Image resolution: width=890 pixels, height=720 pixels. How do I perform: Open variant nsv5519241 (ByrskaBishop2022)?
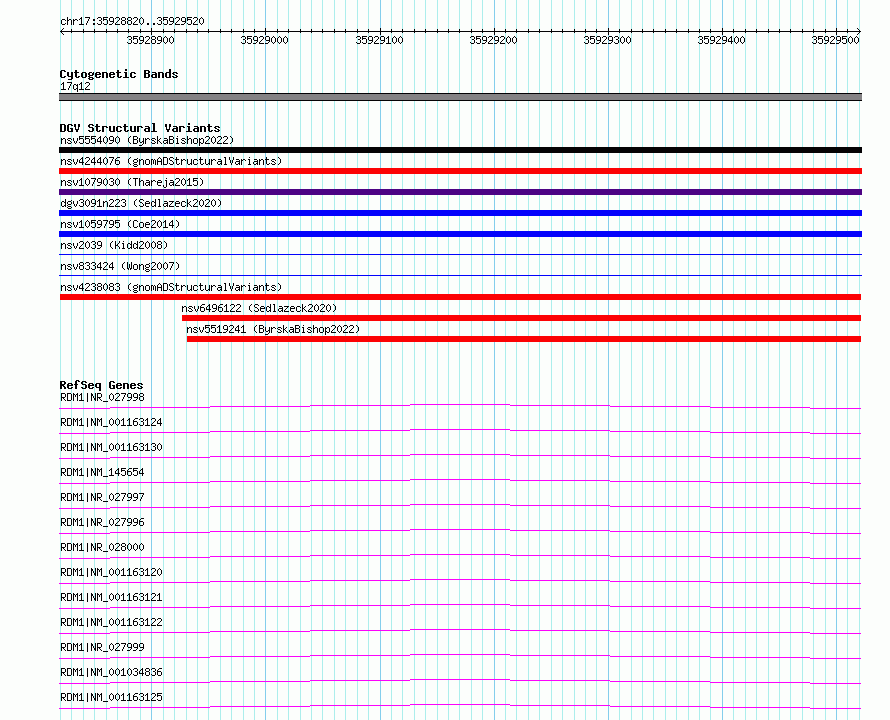click(x=273, y=329)
